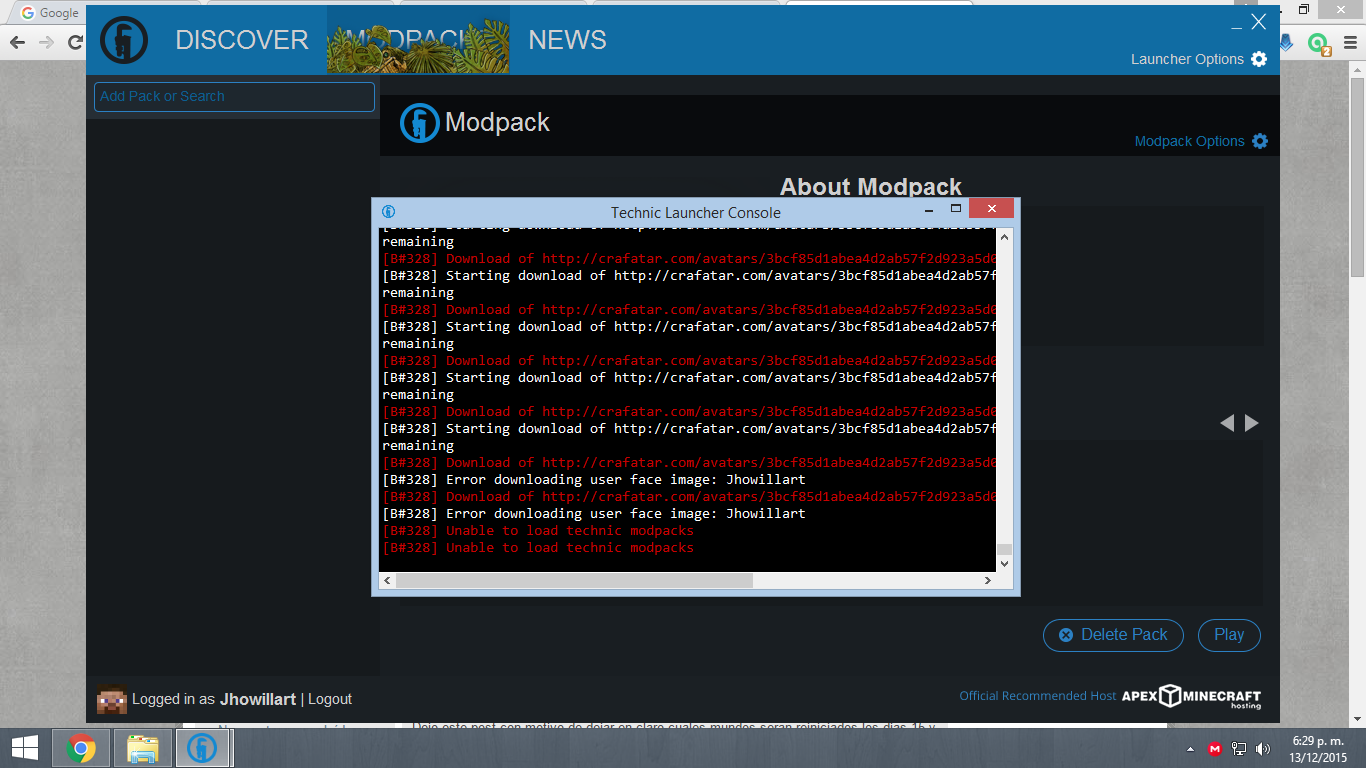Click the Logout link
1366x768 pixels.
tap(330, 699)
